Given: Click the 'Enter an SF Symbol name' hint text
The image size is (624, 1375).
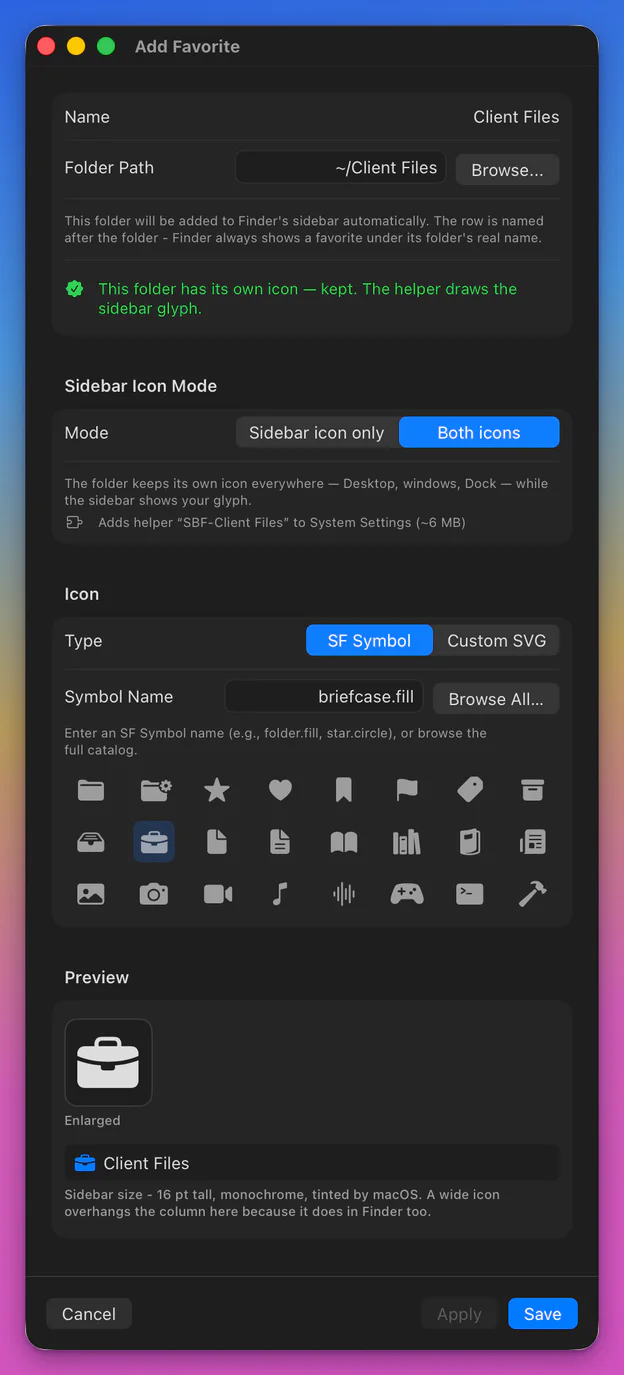Looking at the screenshot, I should [x=276, y=741].
